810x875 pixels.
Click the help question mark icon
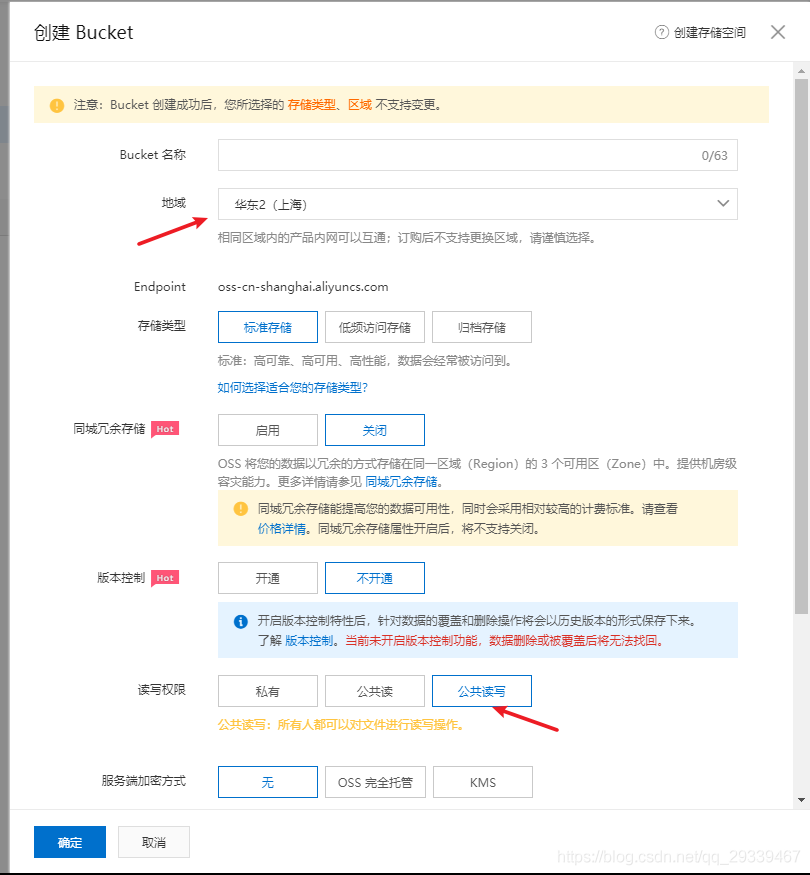coord(661,32)
